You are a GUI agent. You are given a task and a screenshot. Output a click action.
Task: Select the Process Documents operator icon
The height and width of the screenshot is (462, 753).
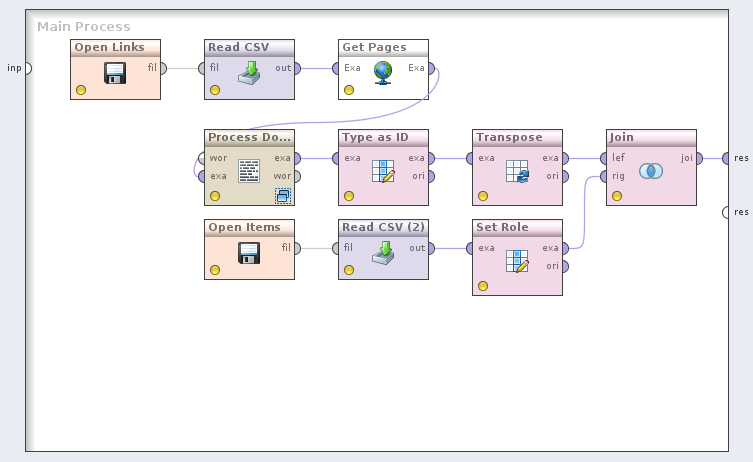pos(249,170)
